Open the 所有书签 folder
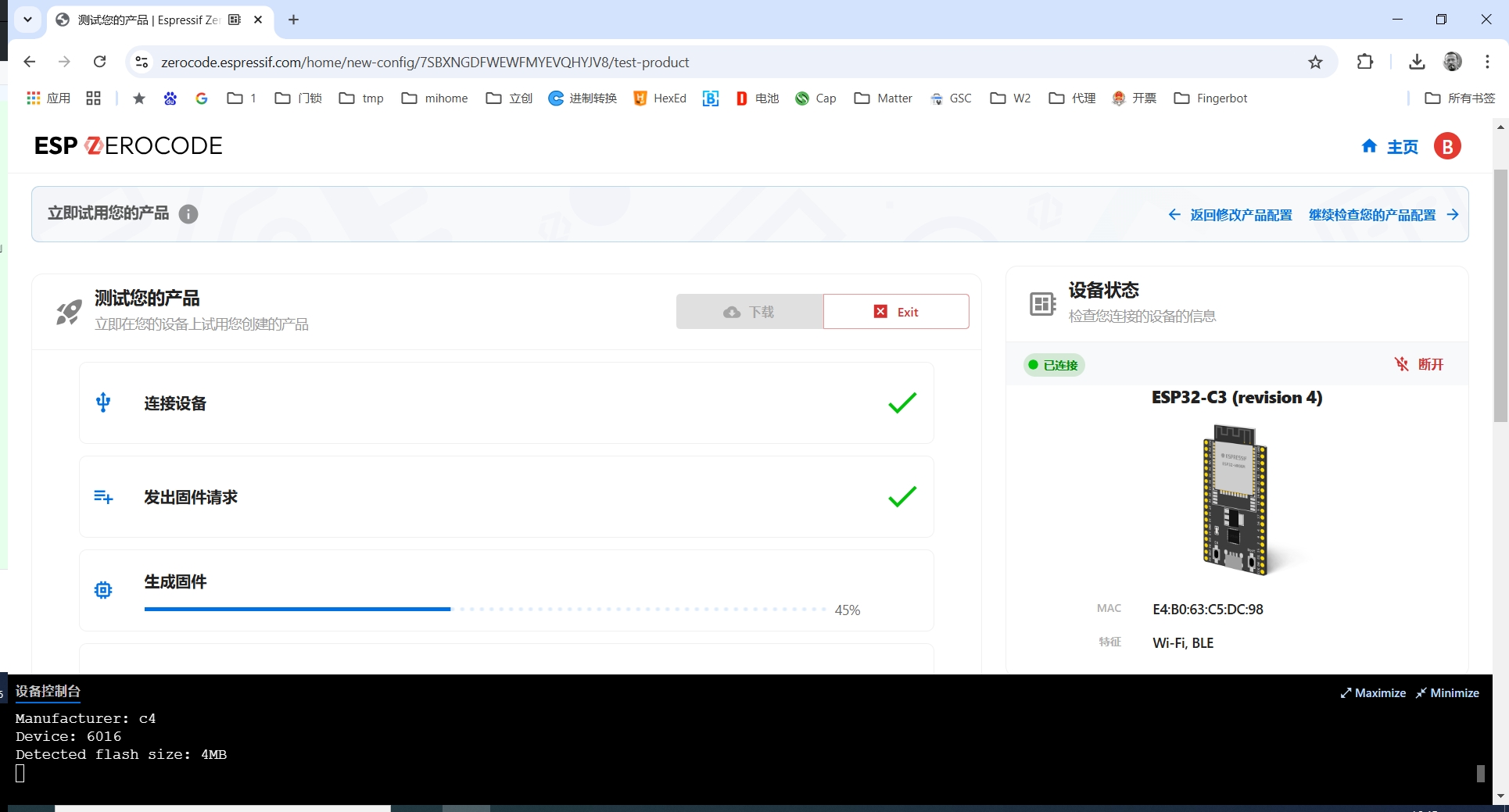Image resolution: width=1509 pixels, height=812 pixels. click(x=1460, y=98)
